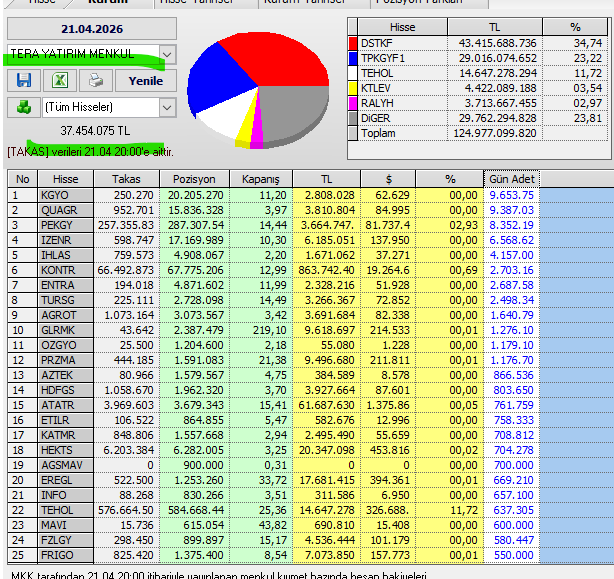Image resolution: width=614 pixels, height=579 pixels.
Task: Click the TL header in the summary table
Action: [495, 27]
